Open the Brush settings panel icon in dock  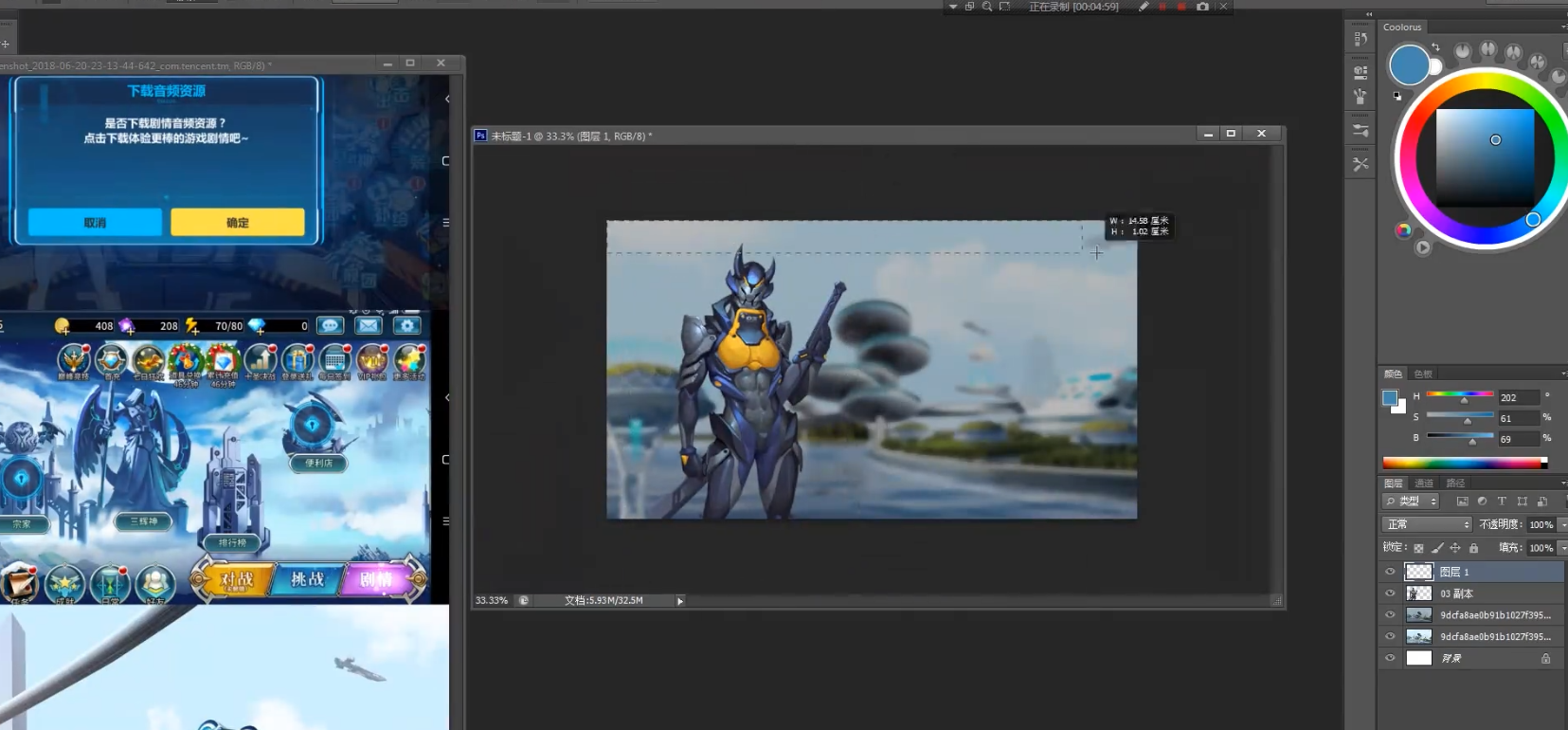click(1361, 130)
